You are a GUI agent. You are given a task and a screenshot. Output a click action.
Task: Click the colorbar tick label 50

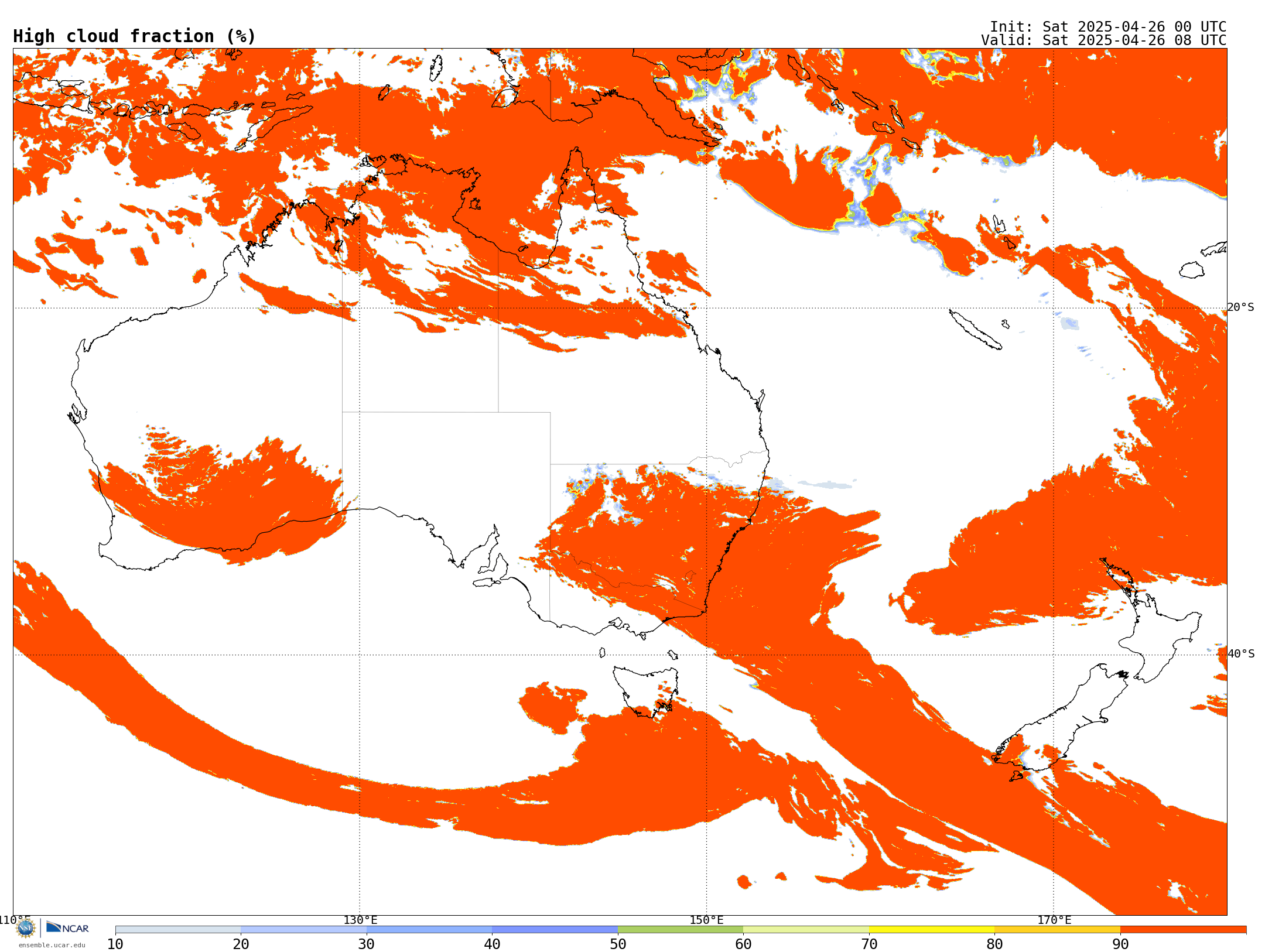[618, 944]
